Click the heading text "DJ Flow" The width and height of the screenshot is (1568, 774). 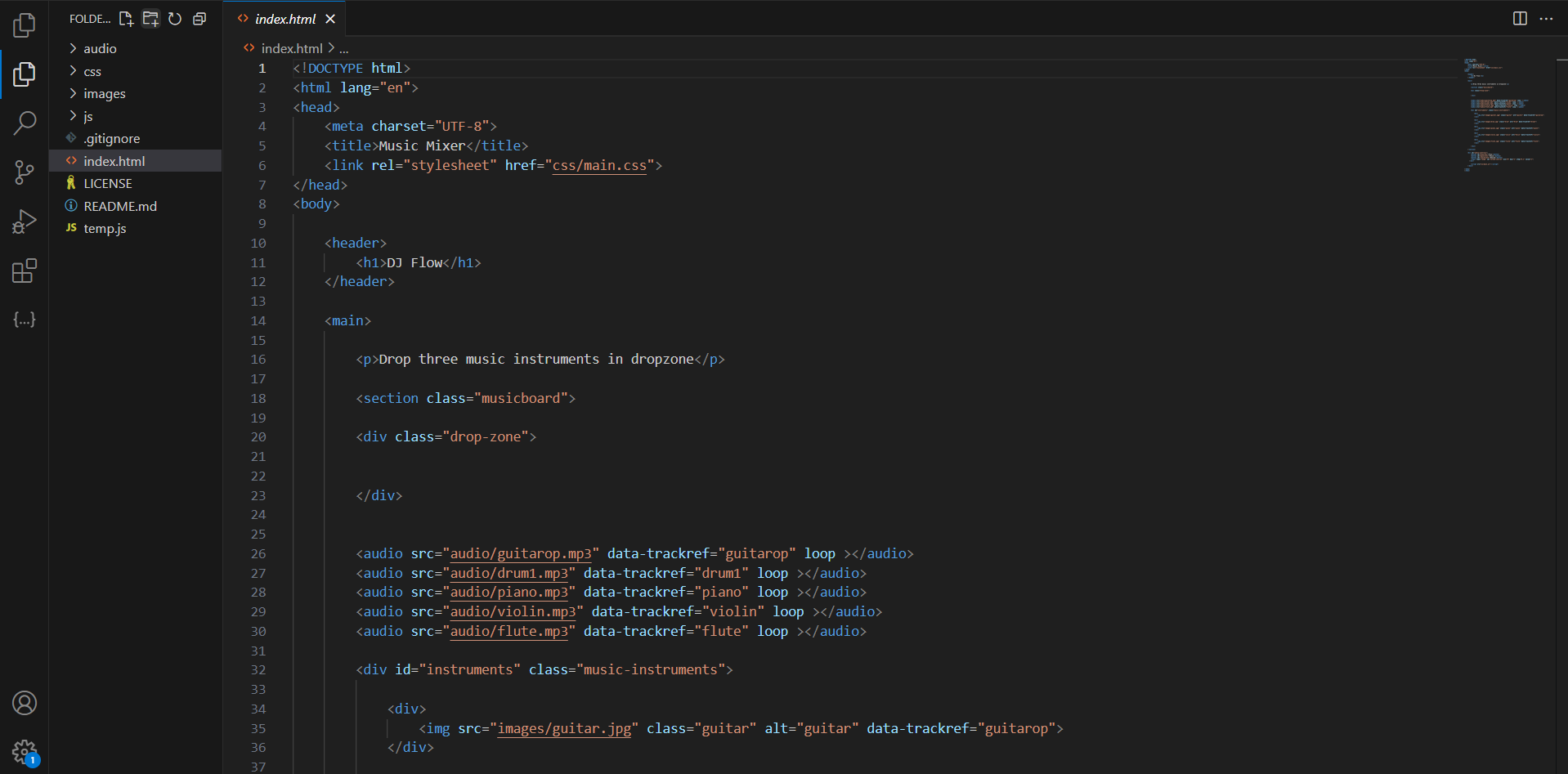[414, 262]
